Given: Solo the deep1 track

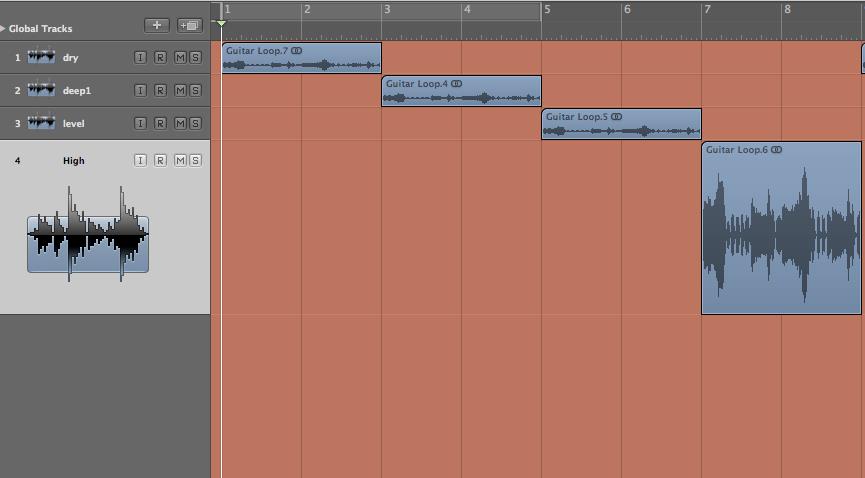Looking at the screenshot, I should 195,91.
